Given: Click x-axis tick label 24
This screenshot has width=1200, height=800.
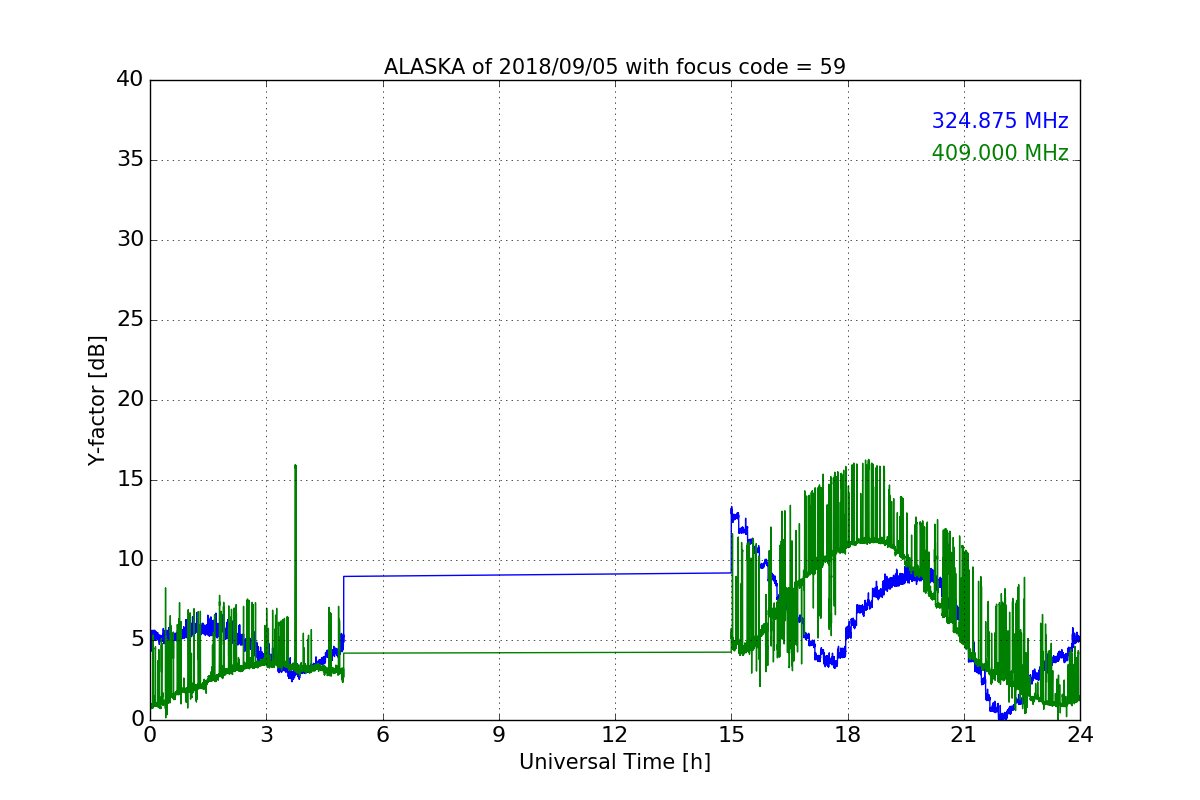Looking at the screenshot, I should pos(1080,734).
